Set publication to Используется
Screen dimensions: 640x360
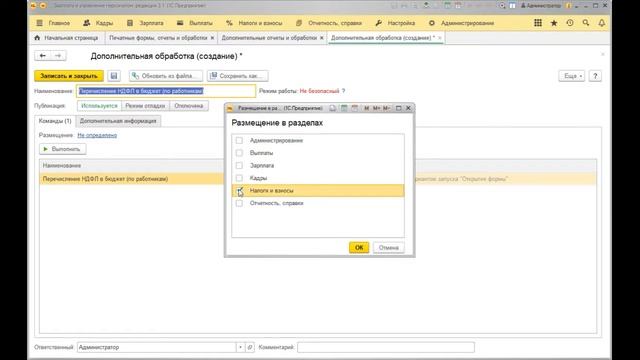tap(99, 106)
